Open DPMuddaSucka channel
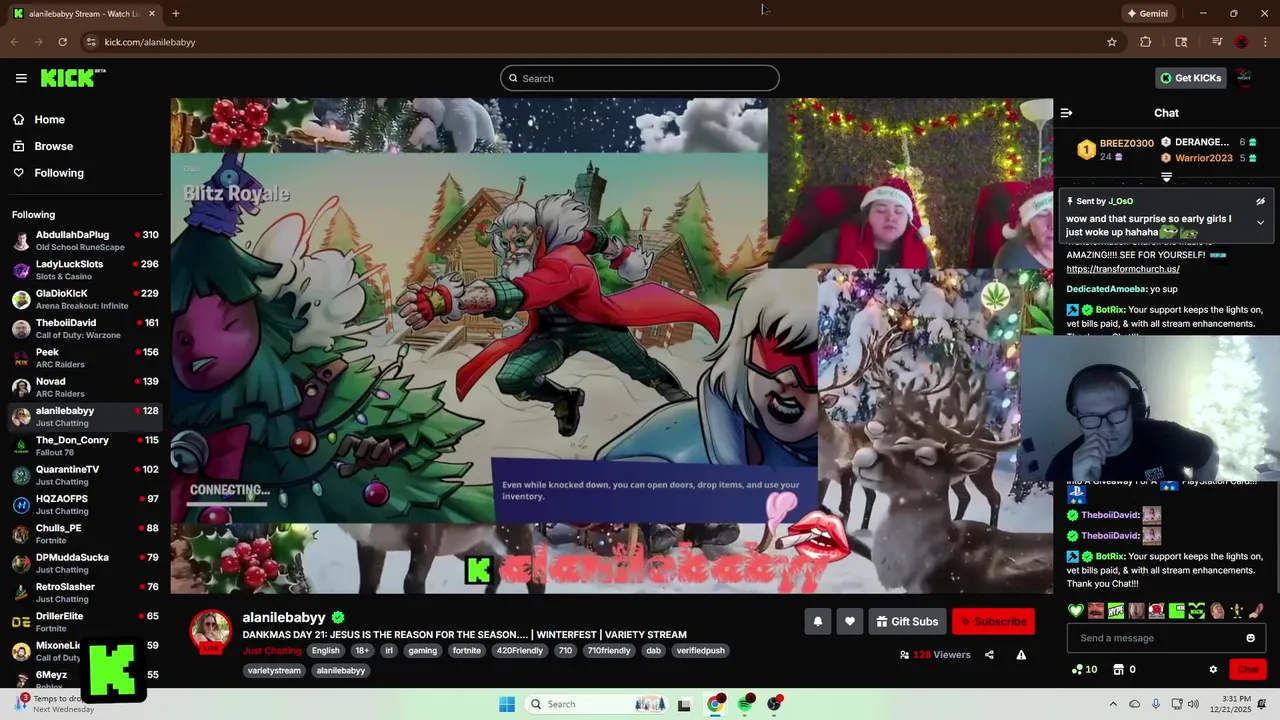Image resolution: width=1280 pixels, height=720 pixels. coord(86,563)
